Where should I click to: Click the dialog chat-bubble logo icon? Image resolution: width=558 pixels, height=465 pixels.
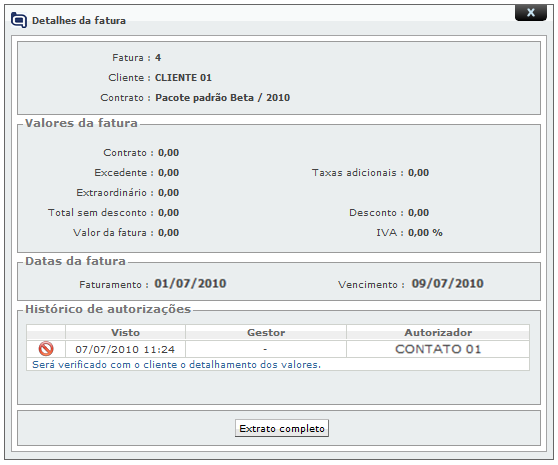pyautogui.click(x=19, y=20)
